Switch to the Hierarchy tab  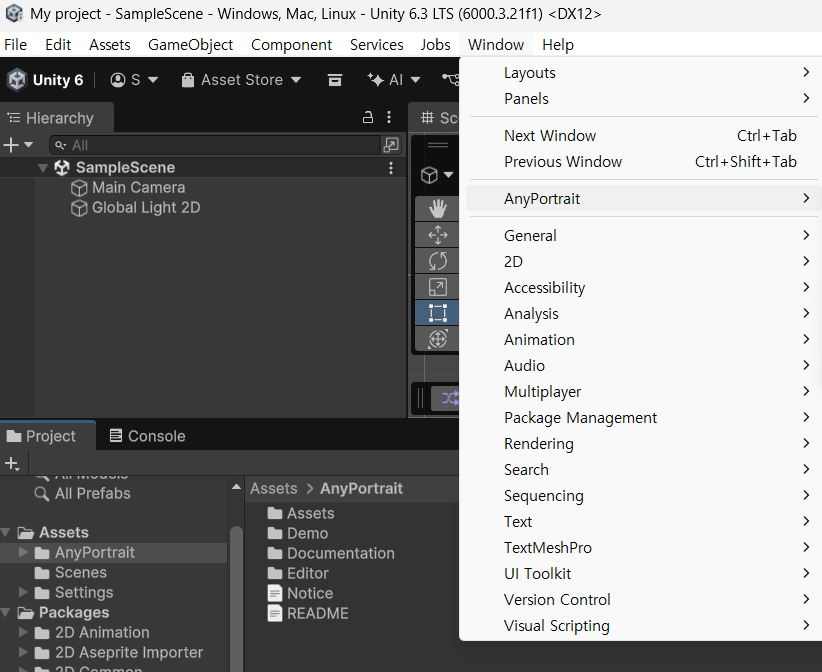coord(57,118)
